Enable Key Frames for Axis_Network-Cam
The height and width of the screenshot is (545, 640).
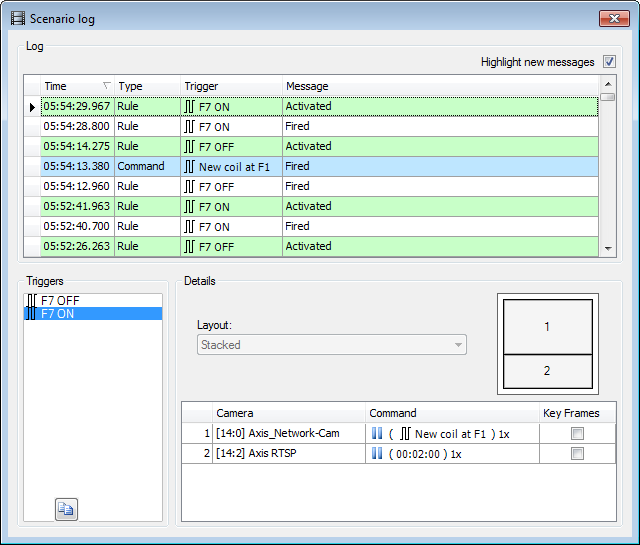(577, 434)
